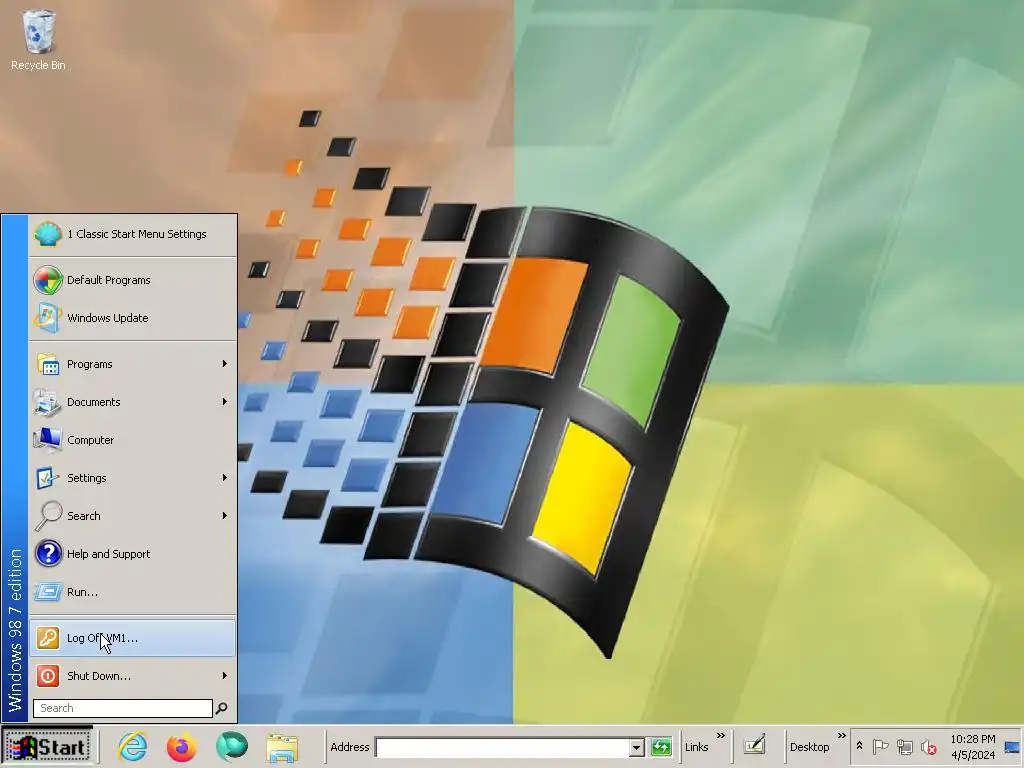Open Help and Support
The width and height of the screenshot is (1024, 768).
pos(133,554)
